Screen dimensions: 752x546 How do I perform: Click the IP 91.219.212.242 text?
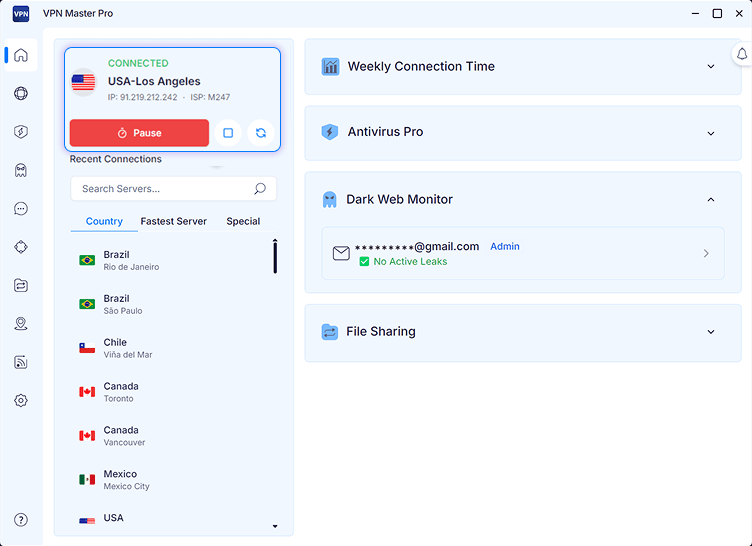pos(142,97)
